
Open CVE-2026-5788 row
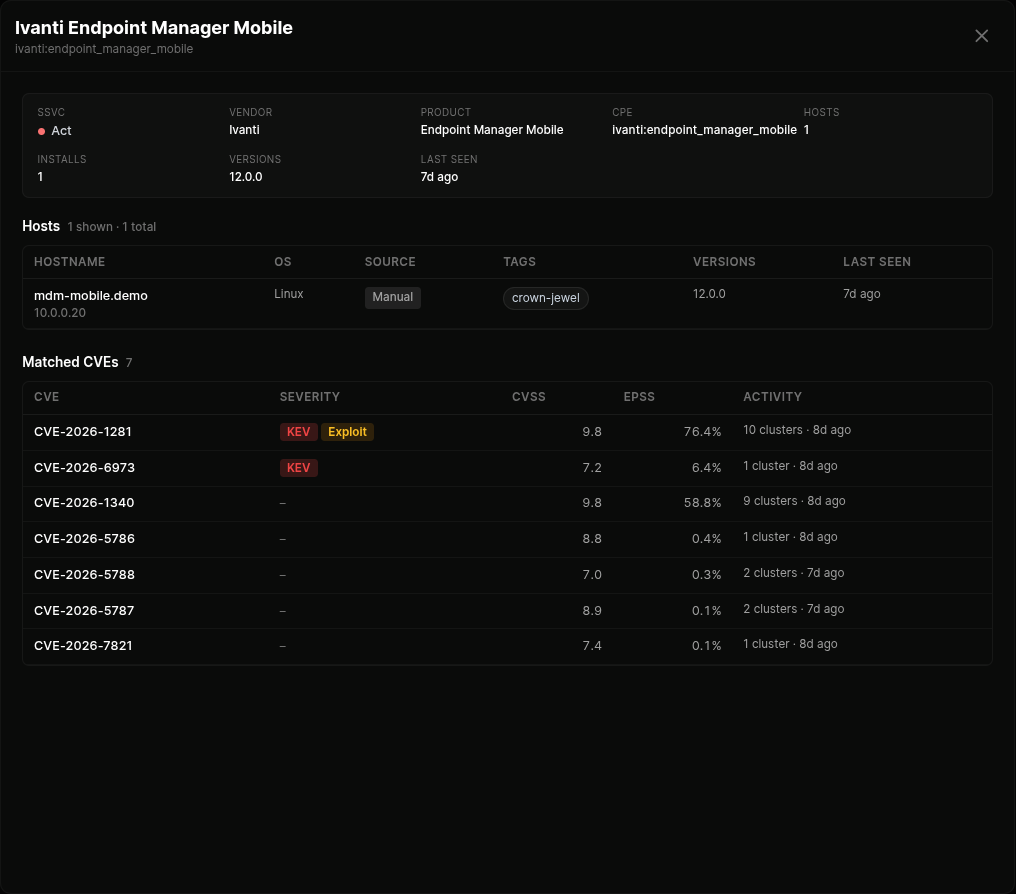pyautogui.click(x=507, y=575)
